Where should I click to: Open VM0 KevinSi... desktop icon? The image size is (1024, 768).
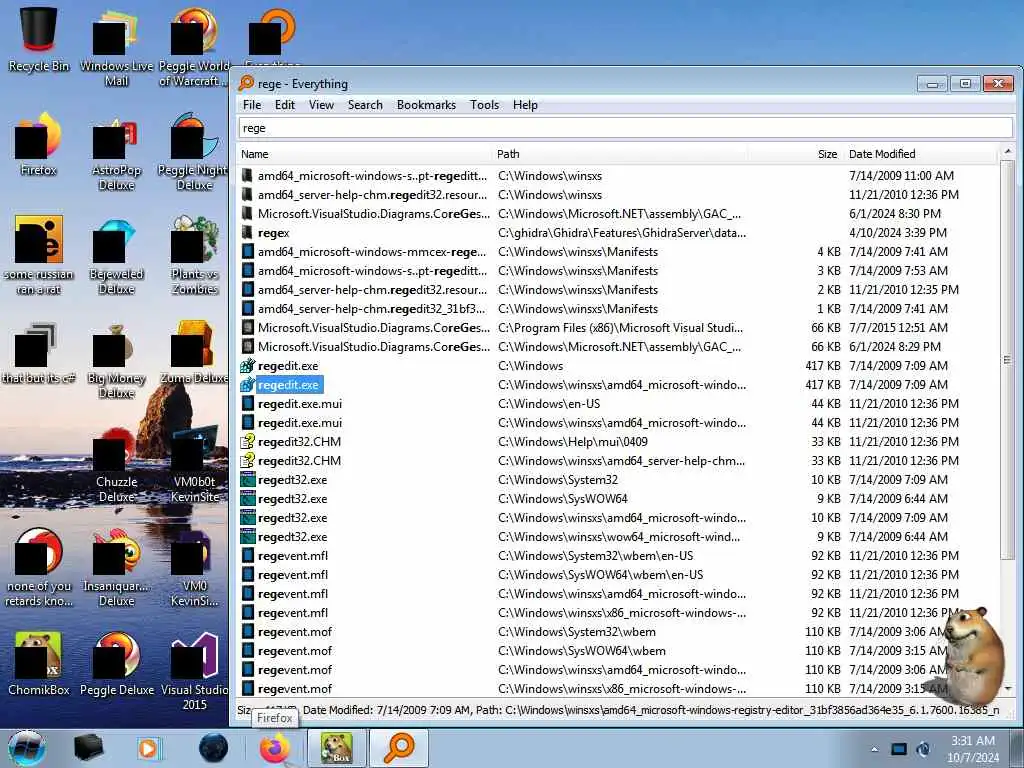194,568
